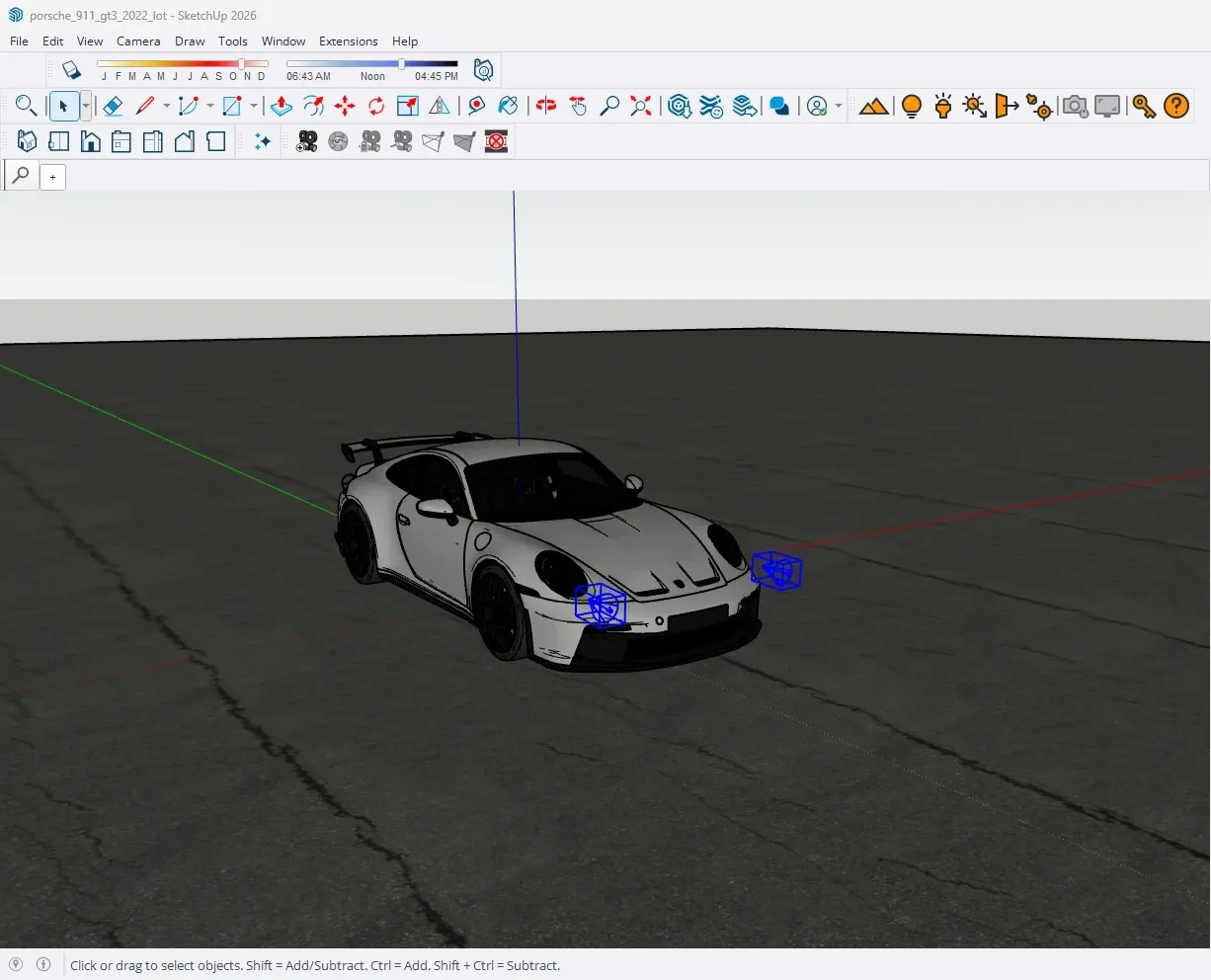Click the gray locked camera icon

click(x=1075, y=106)
